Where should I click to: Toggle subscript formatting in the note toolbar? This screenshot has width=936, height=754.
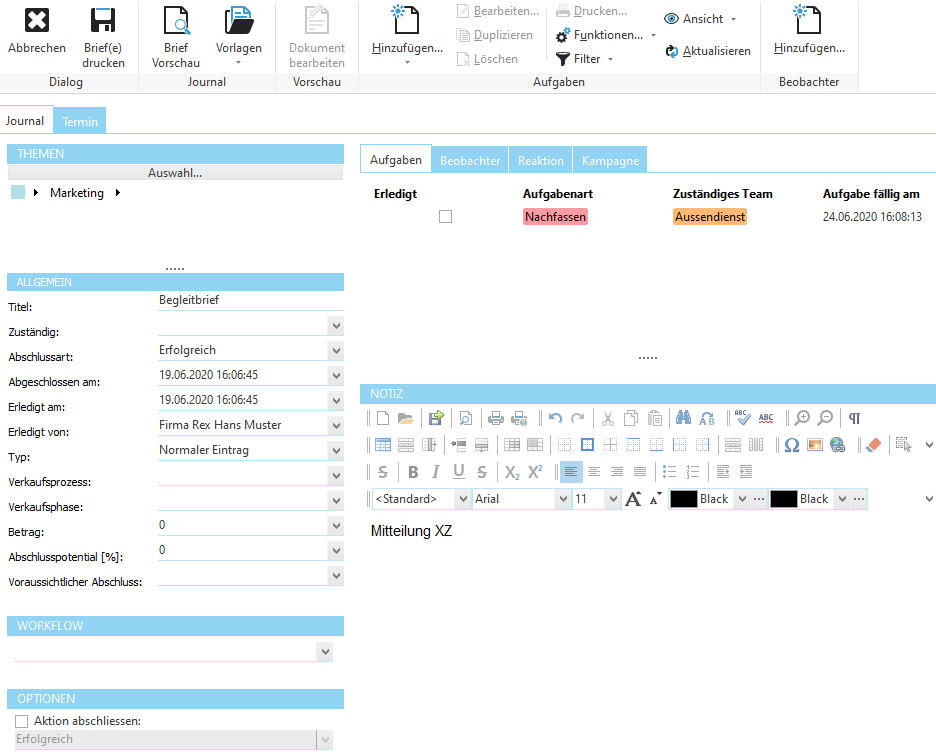click(x=510, y=471)
